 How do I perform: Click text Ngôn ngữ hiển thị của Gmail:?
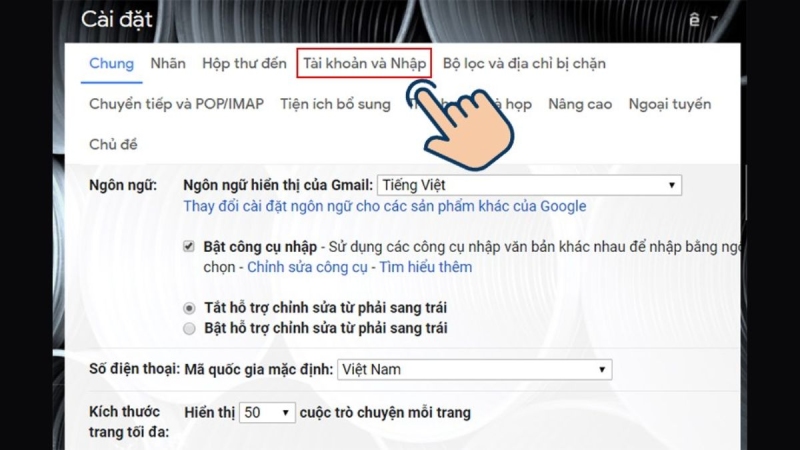click(278, 185)
